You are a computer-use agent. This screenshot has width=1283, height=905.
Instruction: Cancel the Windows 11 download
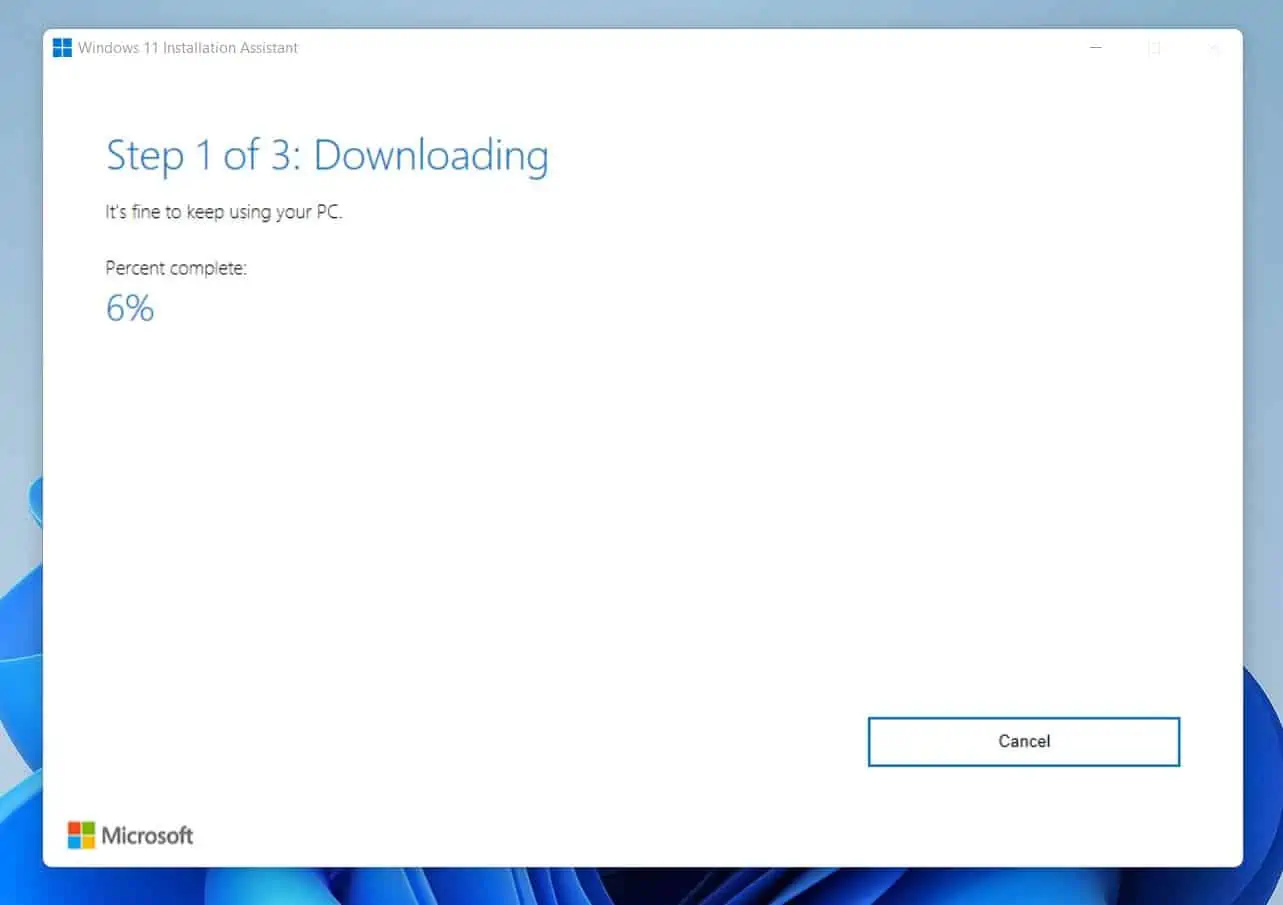point(1024,742)
